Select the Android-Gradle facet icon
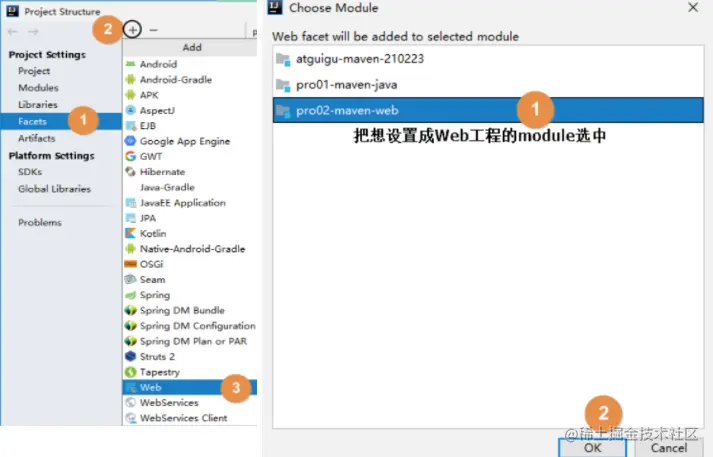713x457 pixels. 131,80
